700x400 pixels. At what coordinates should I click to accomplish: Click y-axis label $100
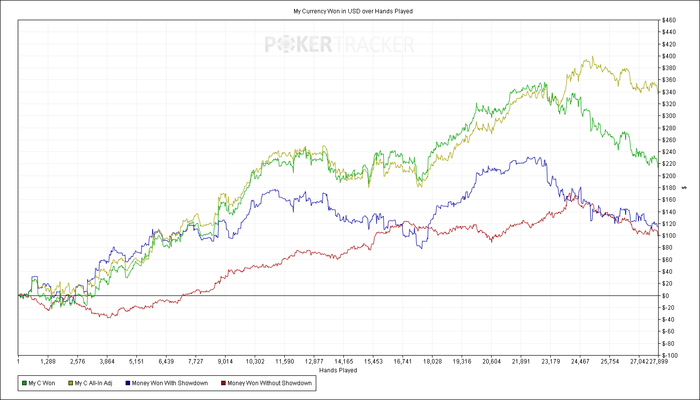point(668,236)
